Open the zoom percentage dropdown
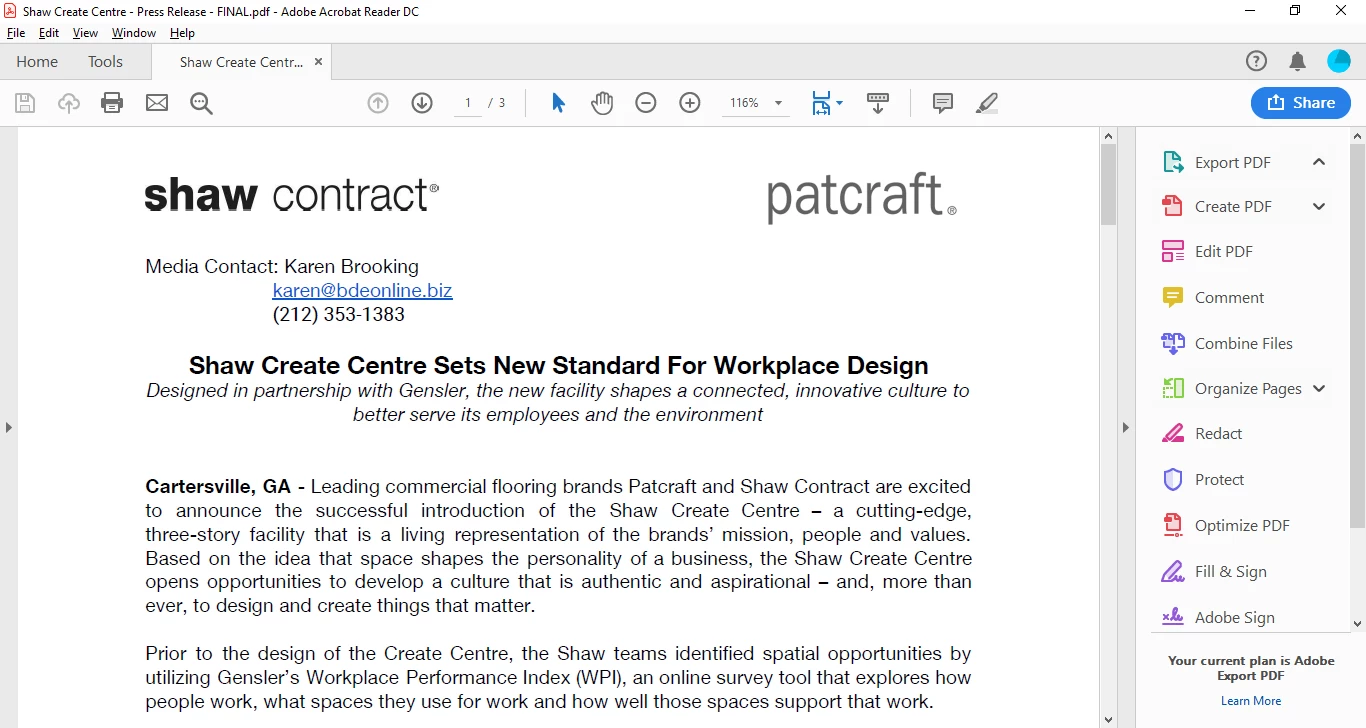 (x=778, y=103)
